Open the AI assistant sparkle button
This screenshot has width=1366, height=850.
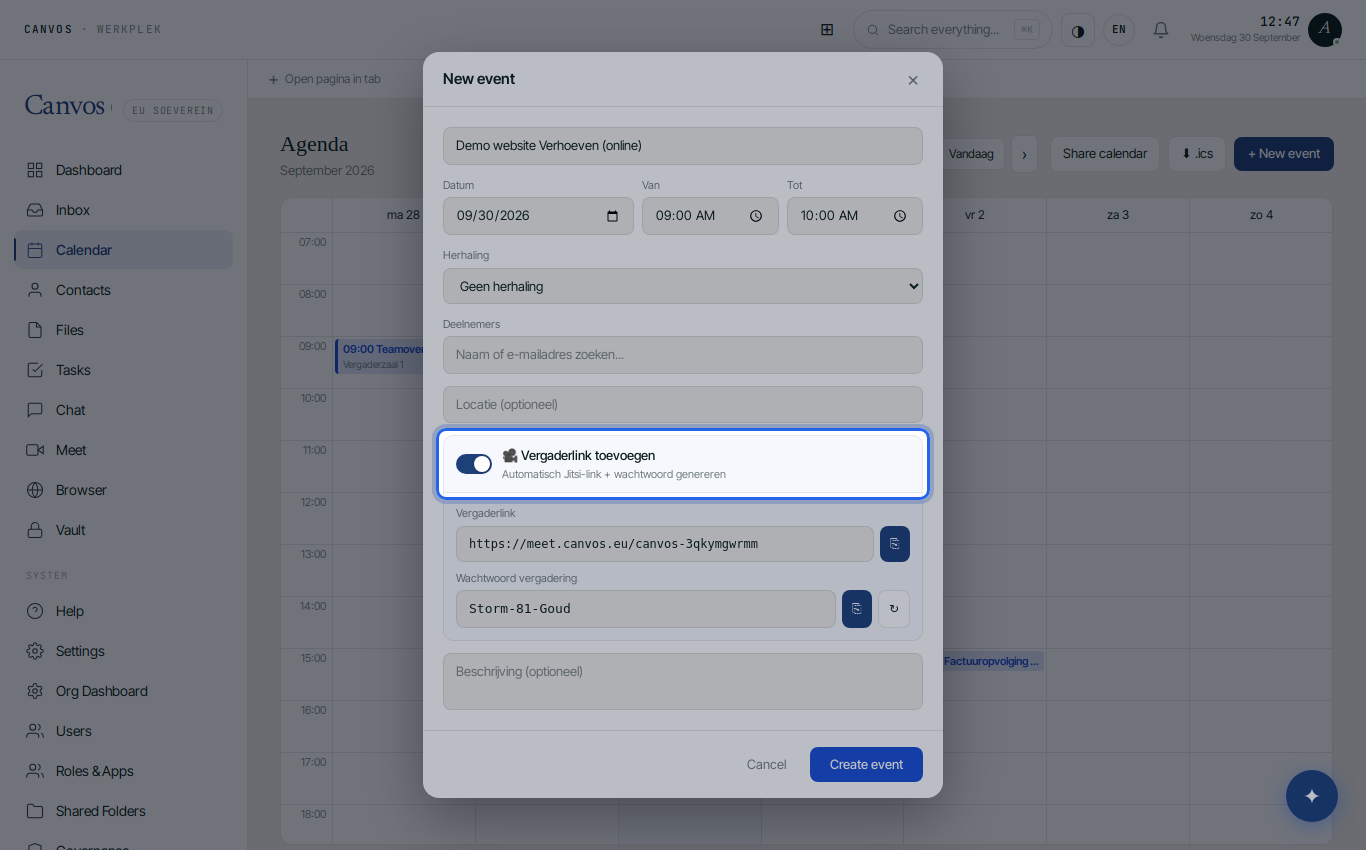click(x=1312, y=796)
